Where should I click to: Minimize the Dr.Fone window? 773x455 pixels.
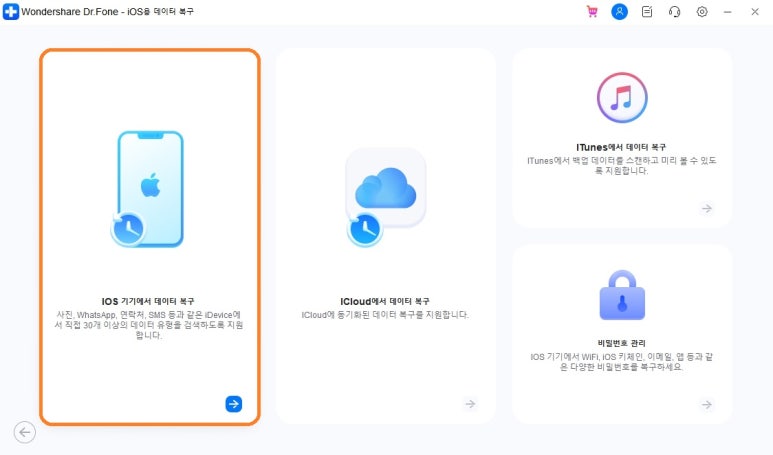tap(728, 11)
